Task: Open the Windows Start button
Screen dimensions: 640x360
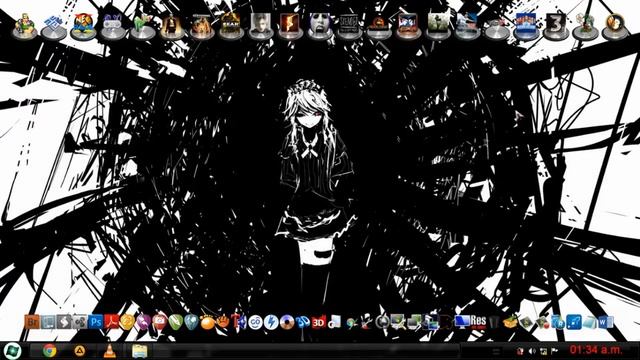Action: click(x=12, y=351)
